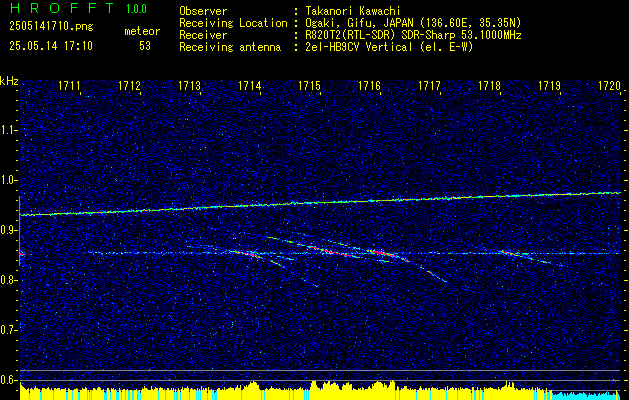The image size is (629, 400).
Task: Click the 1715 time axis marker
Action: tap(309, 85)
